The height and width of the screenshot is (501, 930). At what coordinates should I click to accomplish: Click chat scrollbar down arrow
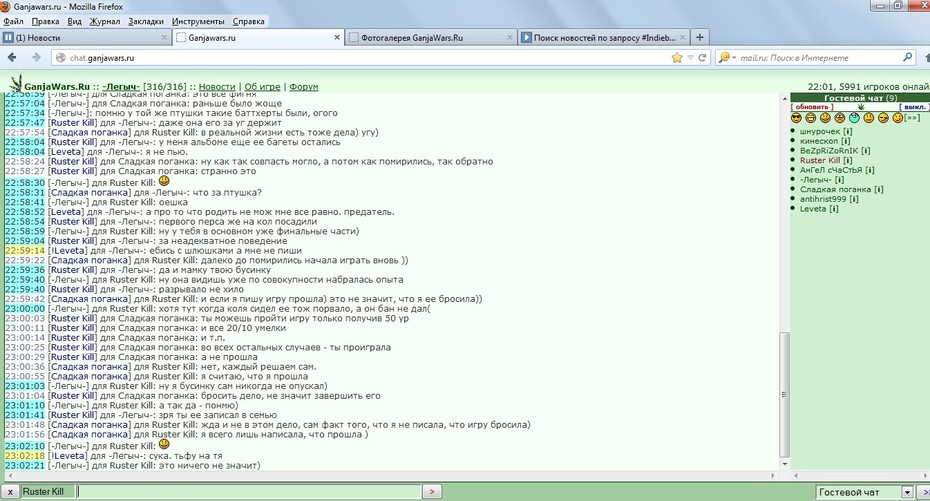click(785, 465)
